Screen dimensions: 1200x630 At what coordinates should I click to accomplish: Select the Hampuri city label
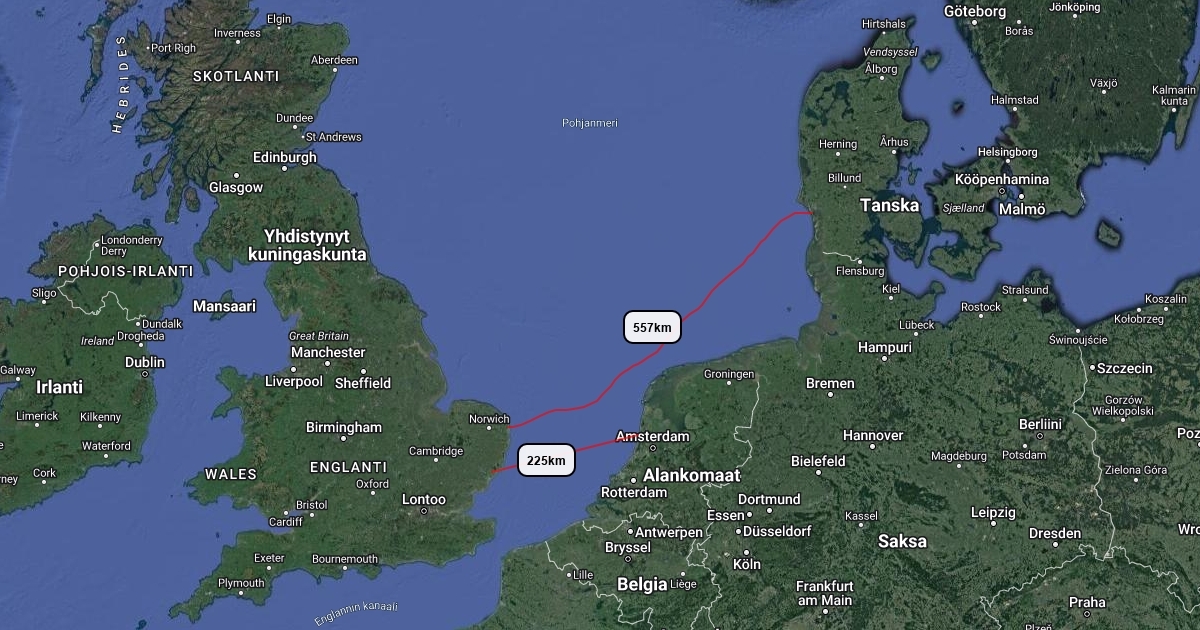(x=885, y=348)
